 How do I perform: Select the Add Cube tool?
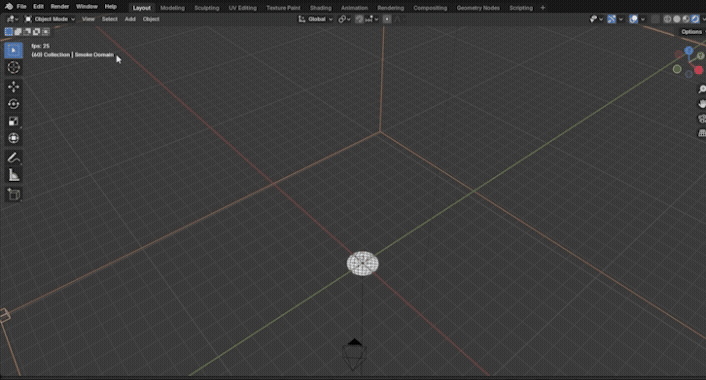click(14, 195)
